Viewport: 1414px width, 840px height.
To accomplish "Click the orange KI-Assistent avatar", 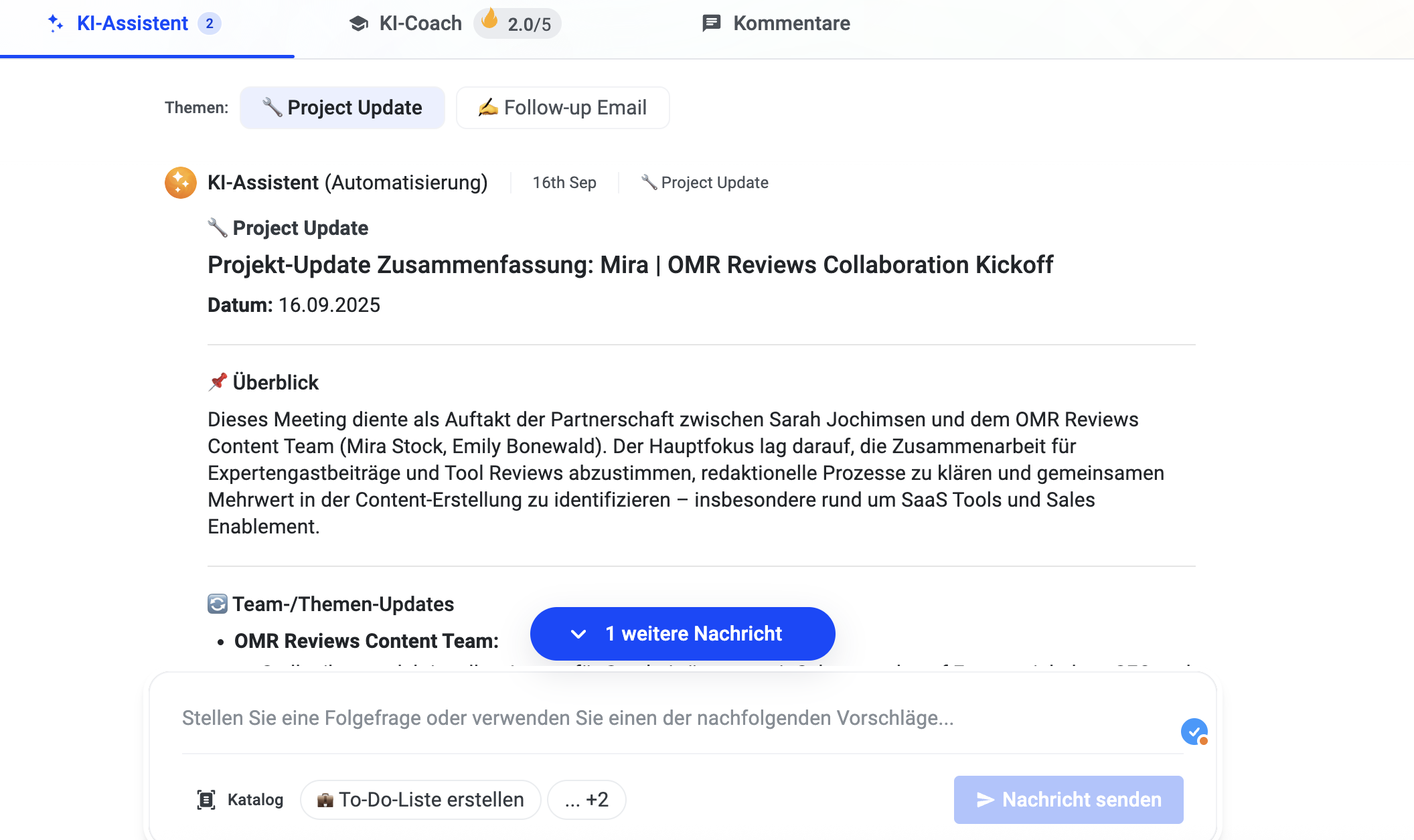I will coord(181,183).
